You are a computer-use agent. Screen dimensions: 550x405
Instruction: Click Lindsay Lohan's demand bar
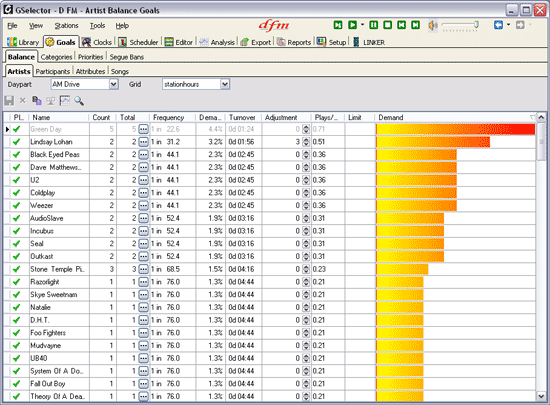tap(433, 142)
